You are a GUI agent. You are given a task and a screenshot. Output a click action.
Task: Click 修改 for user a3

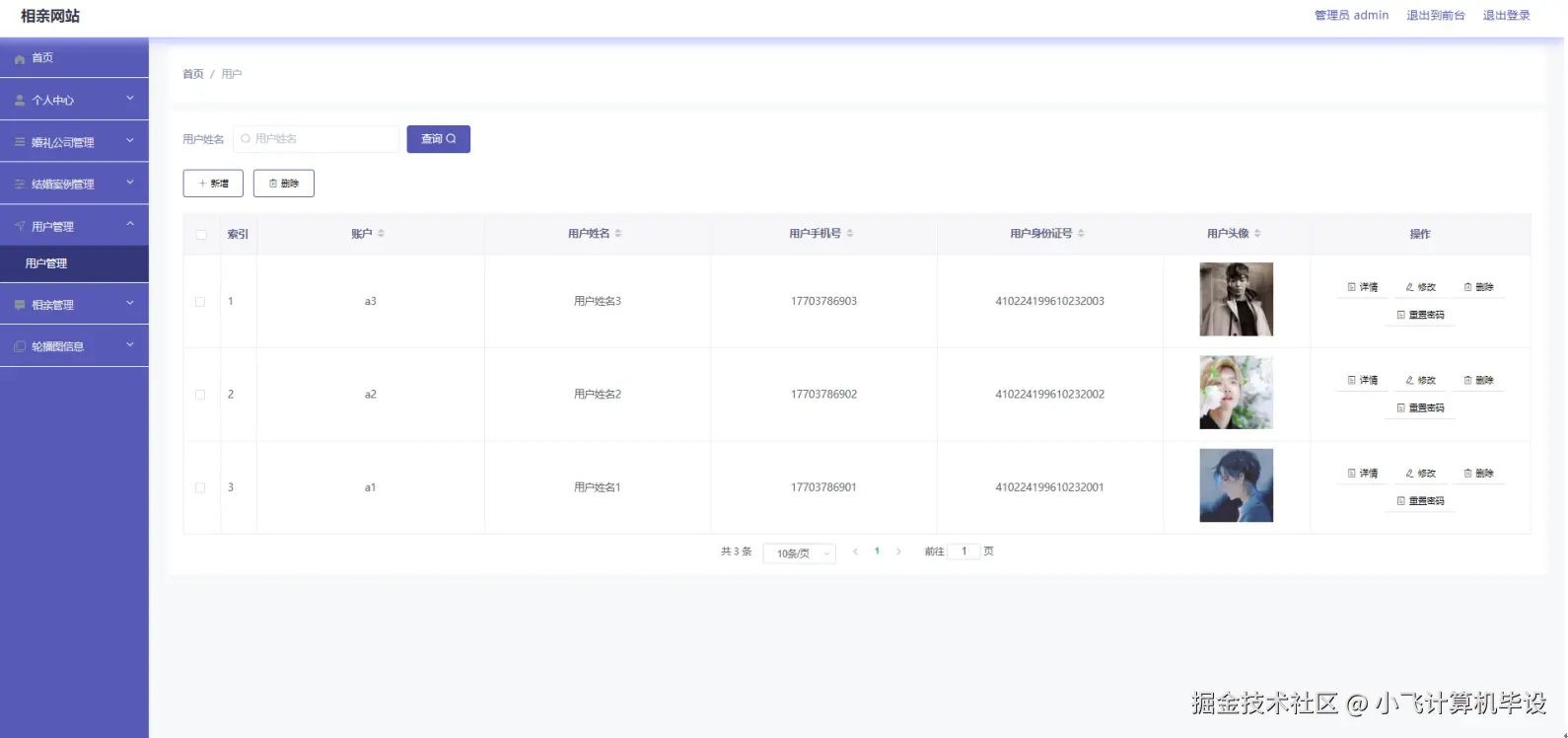coord(1421,287)
